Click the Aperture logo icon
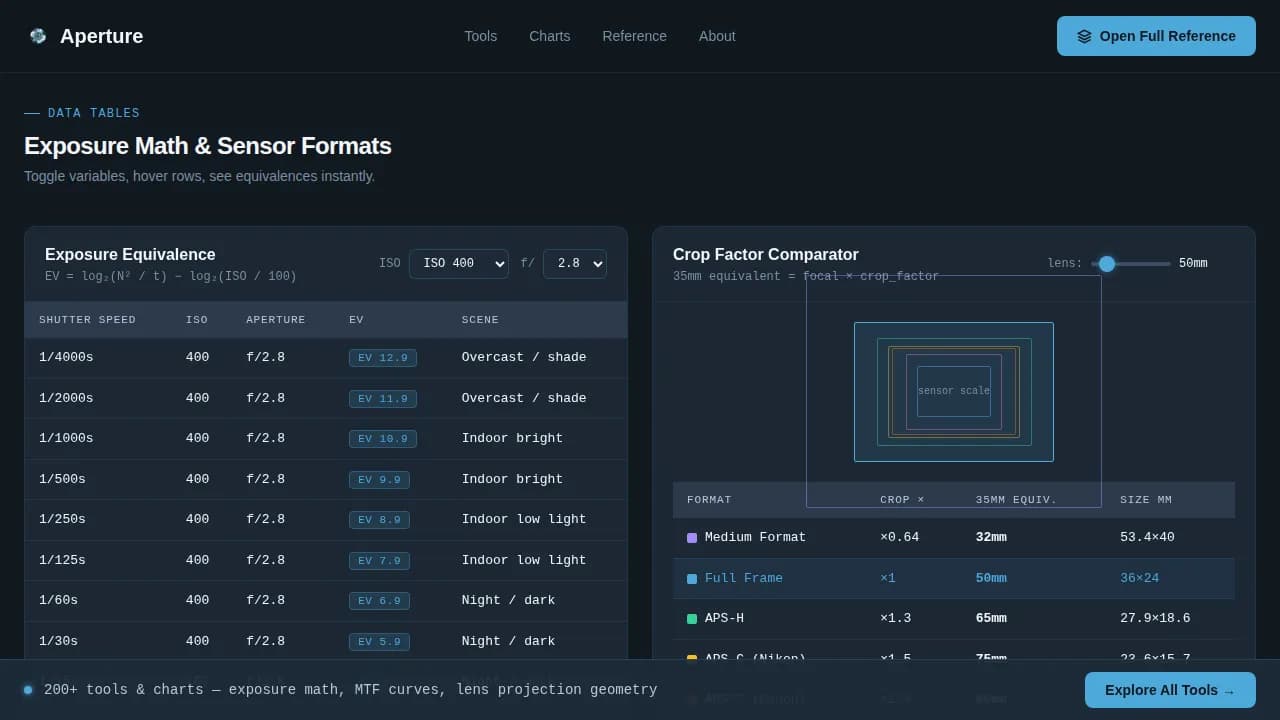Image resolution: width=1280 pixels, height=720 pixels. coord(38,36)
